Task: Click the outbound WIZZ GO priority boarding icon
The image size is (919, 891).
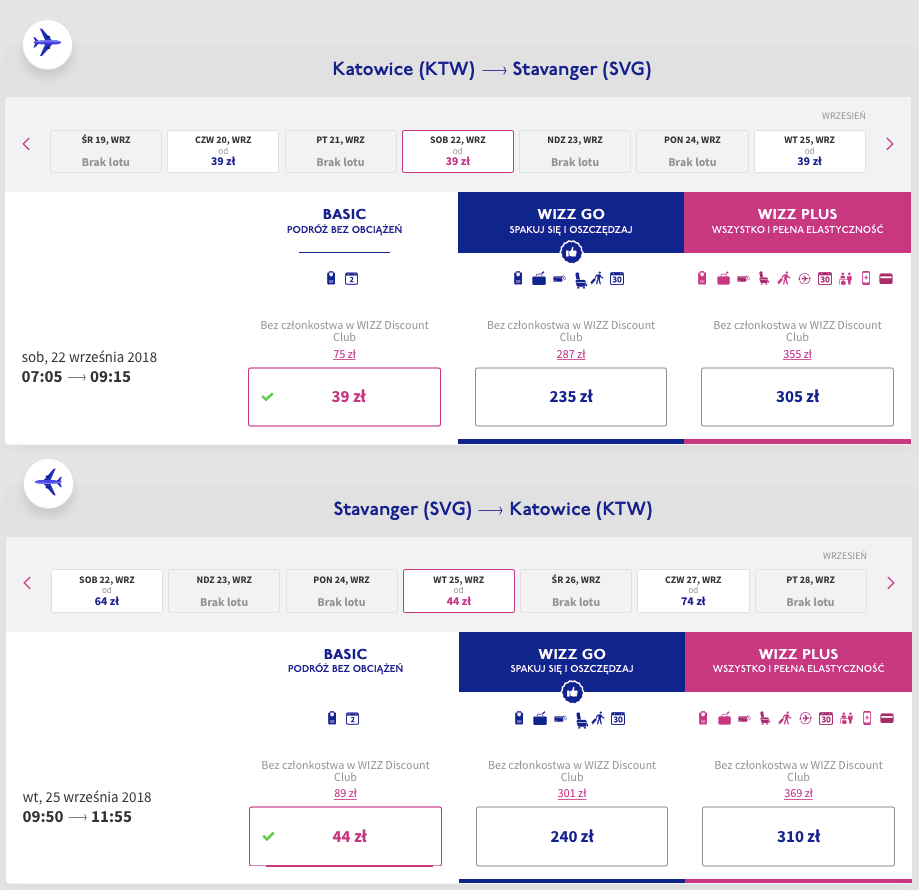Action: [x=597, y=278]
